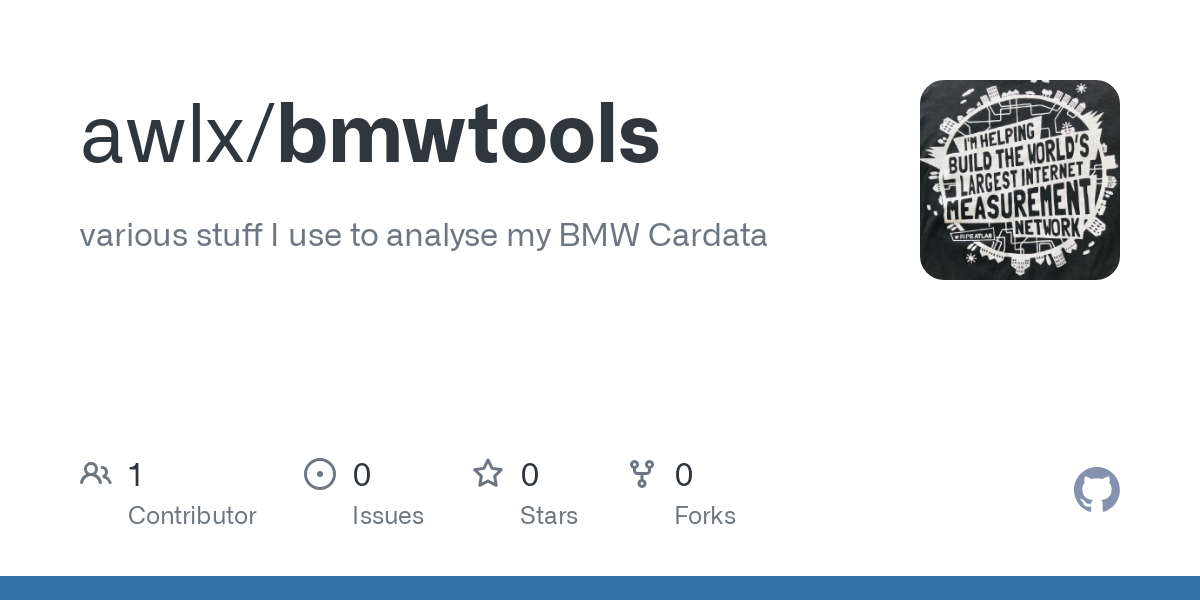This screenshot has width=1200, height=600.
Task: Click the Forks label
Action: (705, 516)
